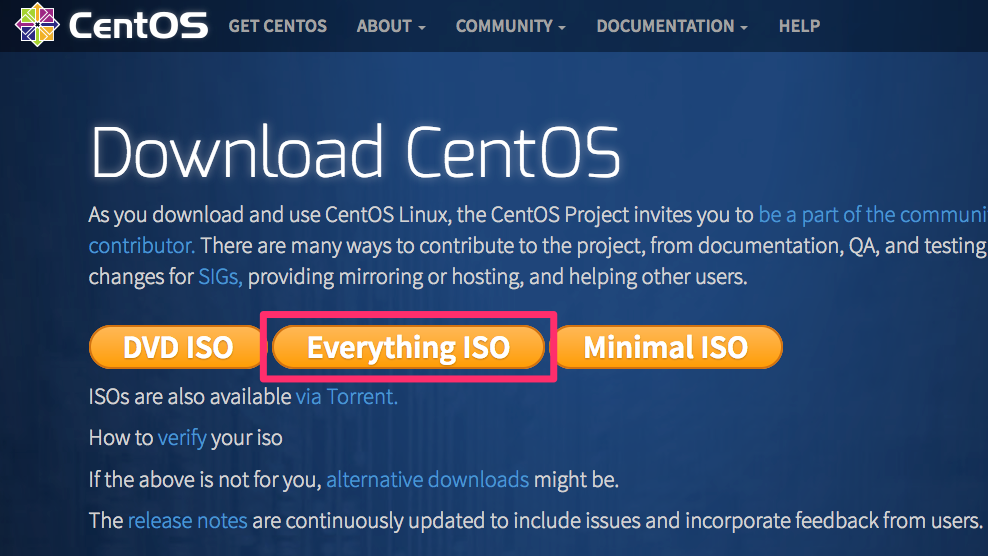Image resolution: width=988 pixels, height=556 pixels.
Task: Follow 'be a part of the community' link
Action: coord(873,215)
